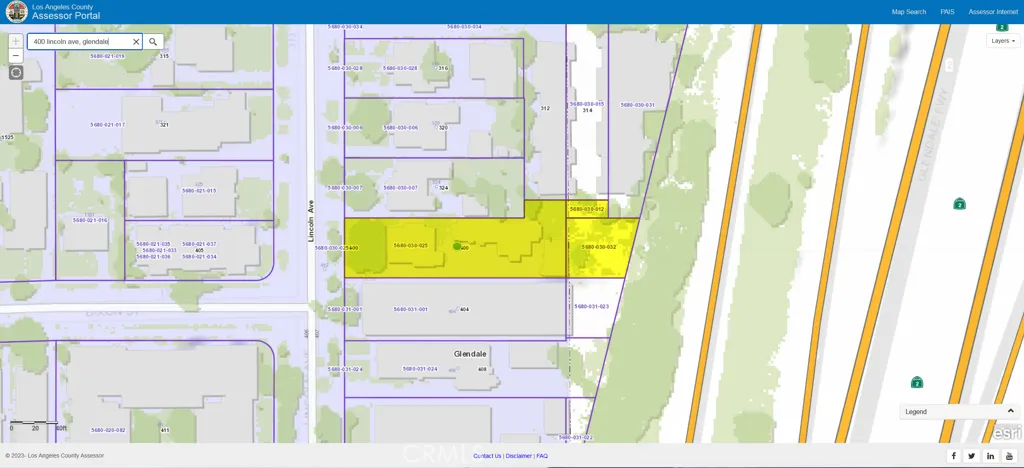1024x468 pixels.
Task: Click parcel label 5680-020-082
Action: click(108, 430)
